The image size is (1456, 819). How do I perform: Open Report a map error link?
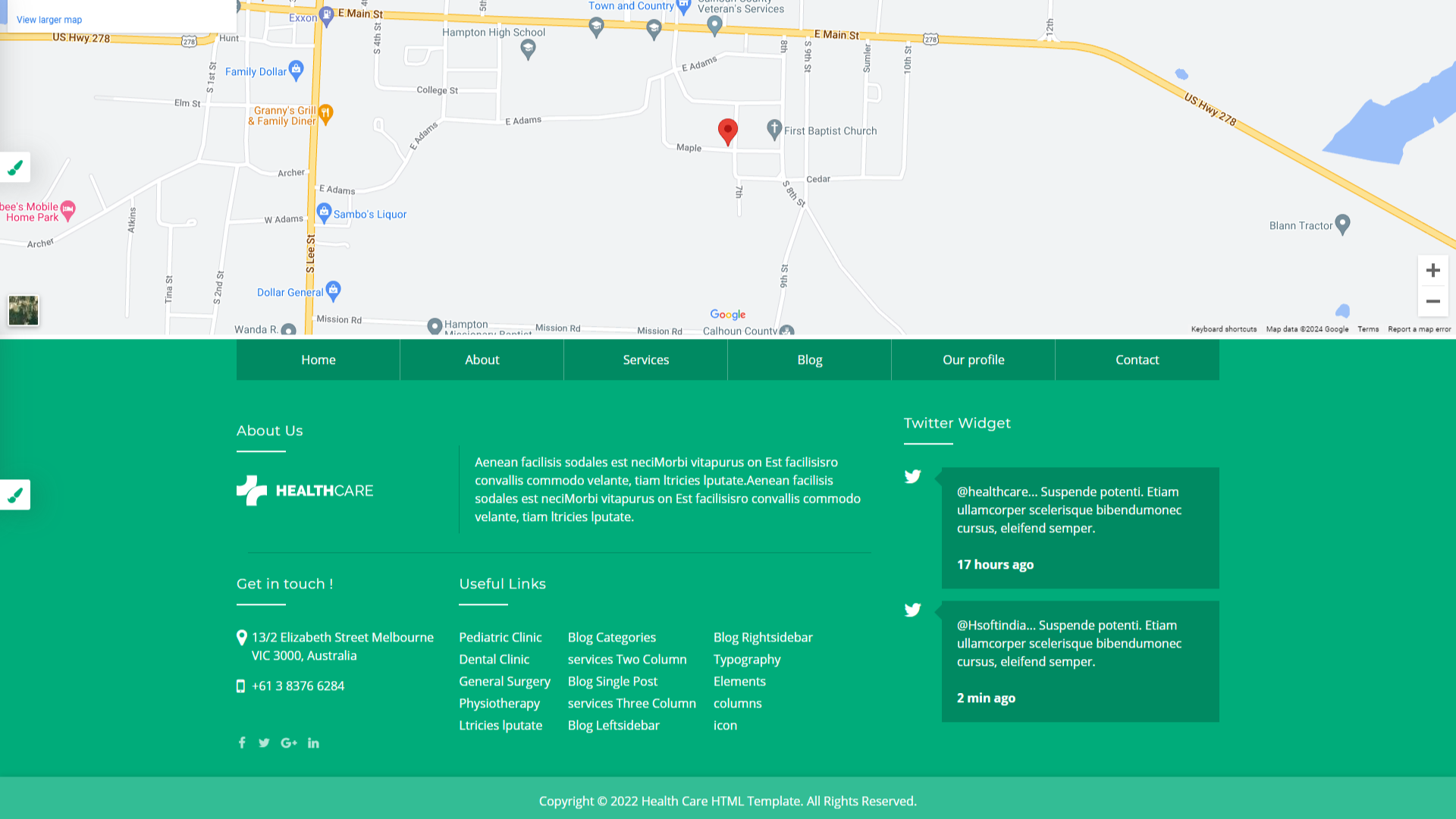pyautogui.click(x=1419, y=329)
